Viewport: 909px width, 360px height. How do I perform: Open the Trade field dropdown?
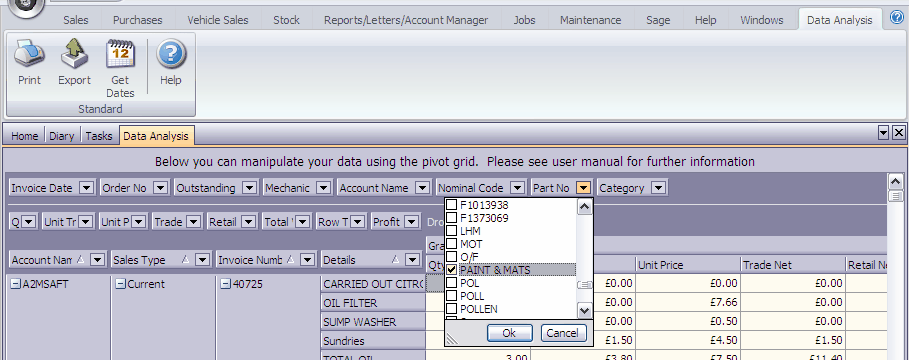(194, 221)
